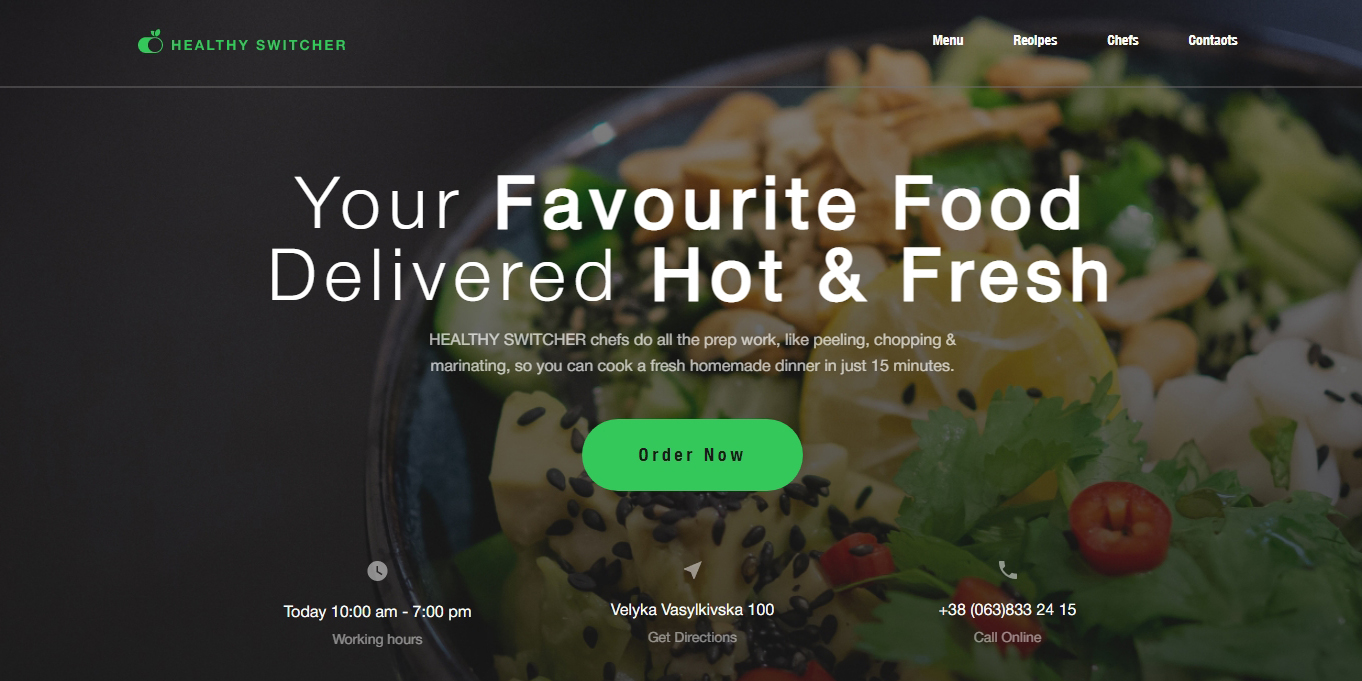Click the HEALTHY SWITCHER brand name
The width and height of the screenshot is (1362, 681).
[x=258, y=45]
